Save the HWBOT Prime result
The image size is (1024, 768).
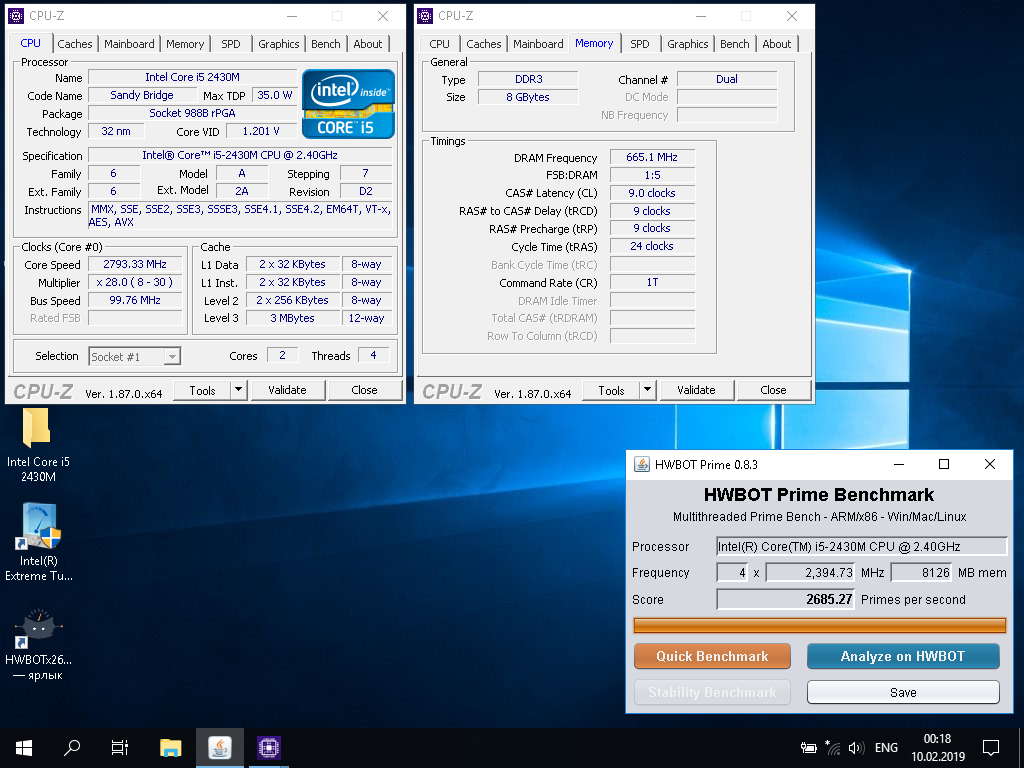[903, 692]
